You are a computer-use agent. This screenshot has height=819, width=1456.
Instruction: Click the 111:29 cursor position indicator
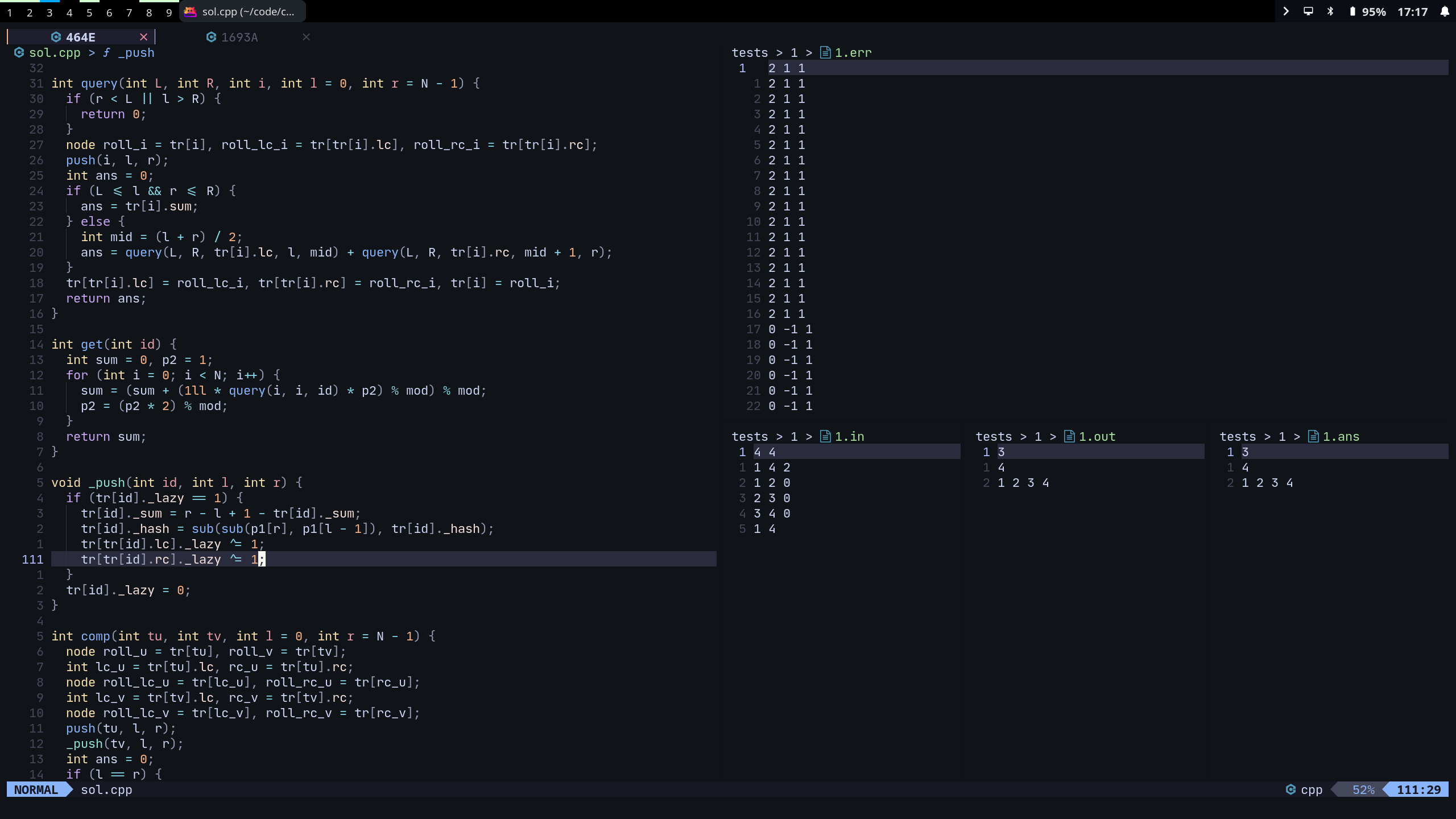click(1418, 789)
